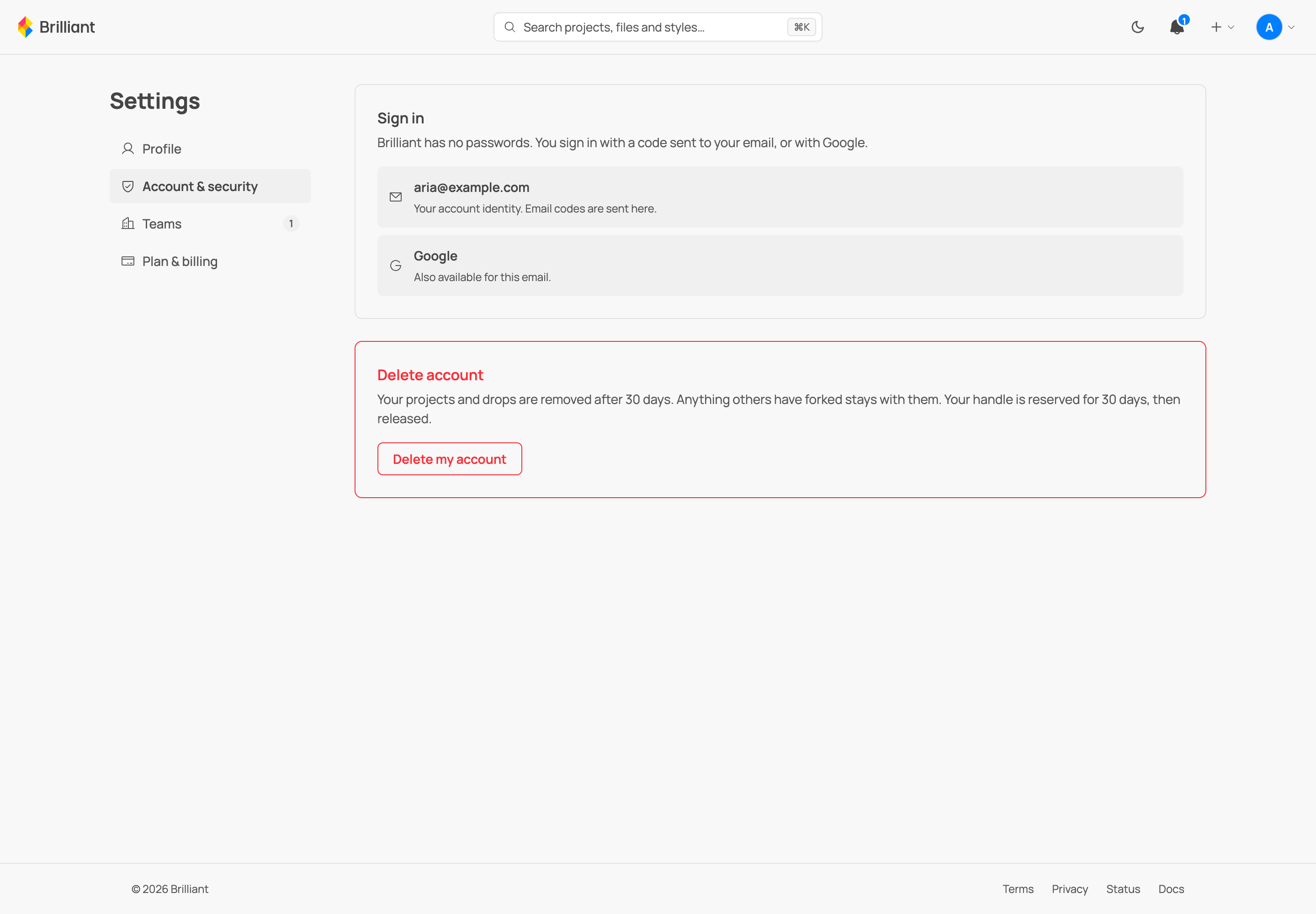Click '© 2026 Brilliant' footer text
This screenshot has width=1316, height=914.
170,889
